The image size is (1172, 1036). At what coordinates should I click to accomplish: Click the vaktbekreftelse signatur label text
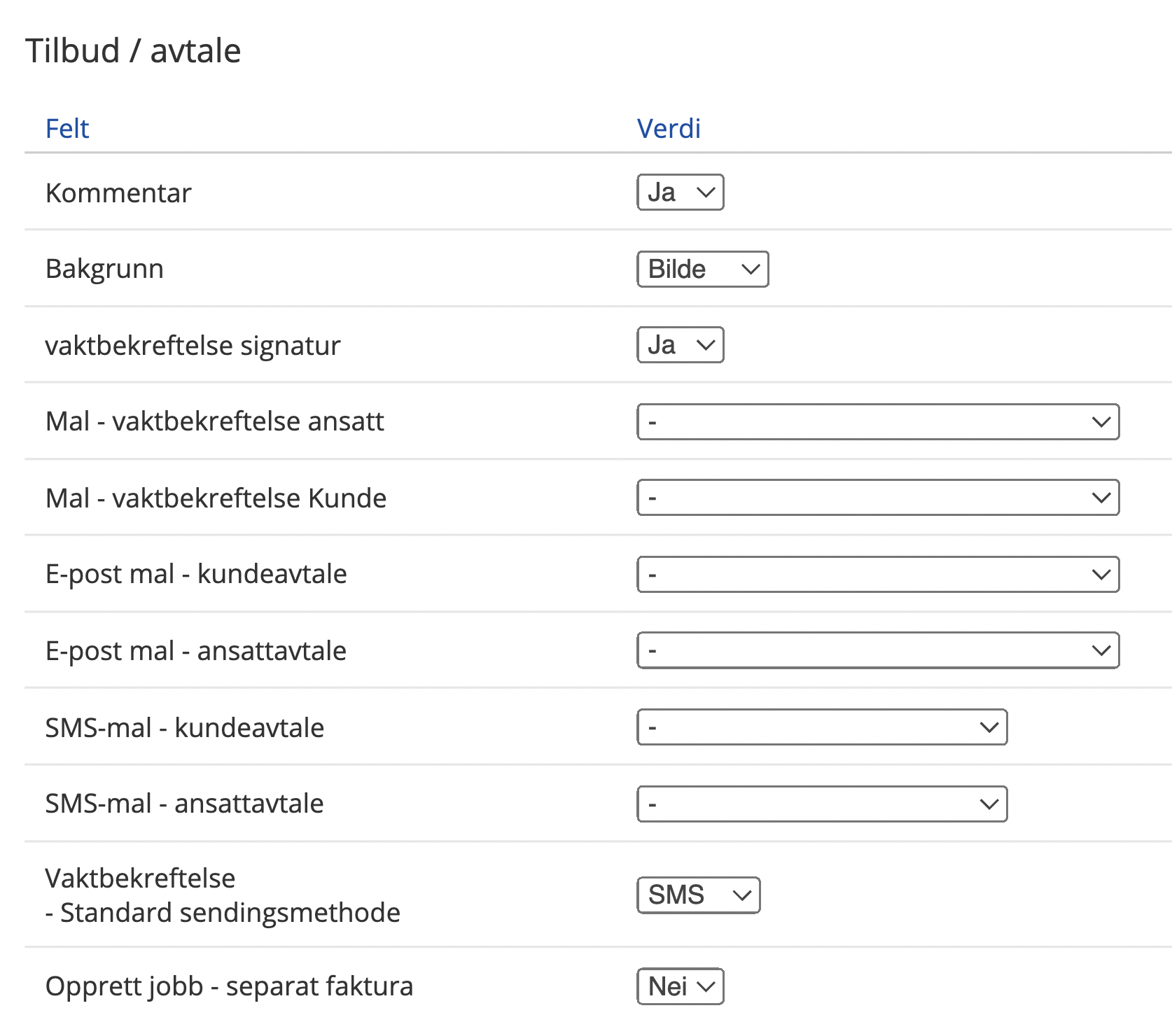tap(193, 346)
